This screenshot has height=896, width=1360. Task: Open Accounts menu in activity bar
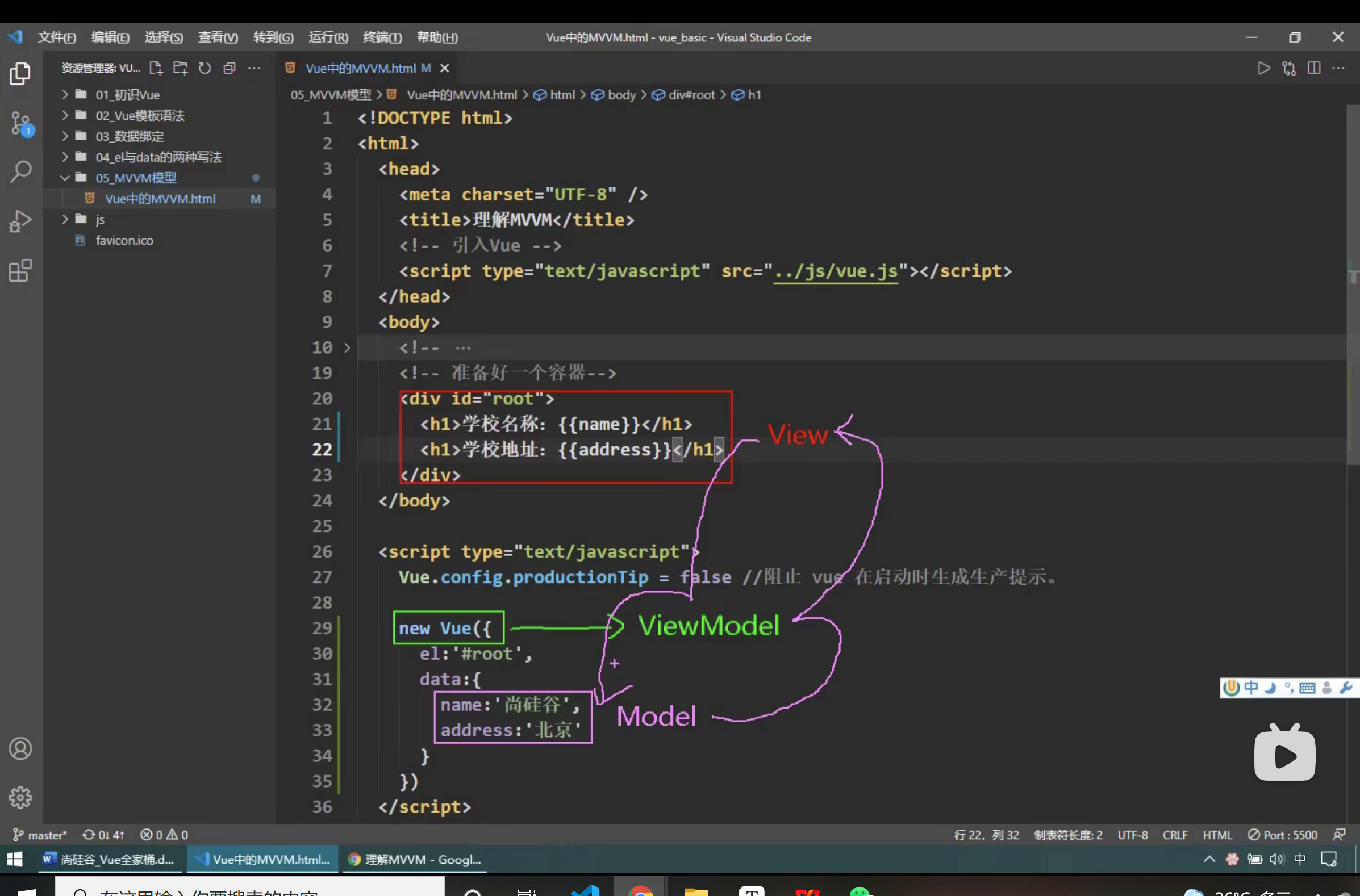[20, 748]
